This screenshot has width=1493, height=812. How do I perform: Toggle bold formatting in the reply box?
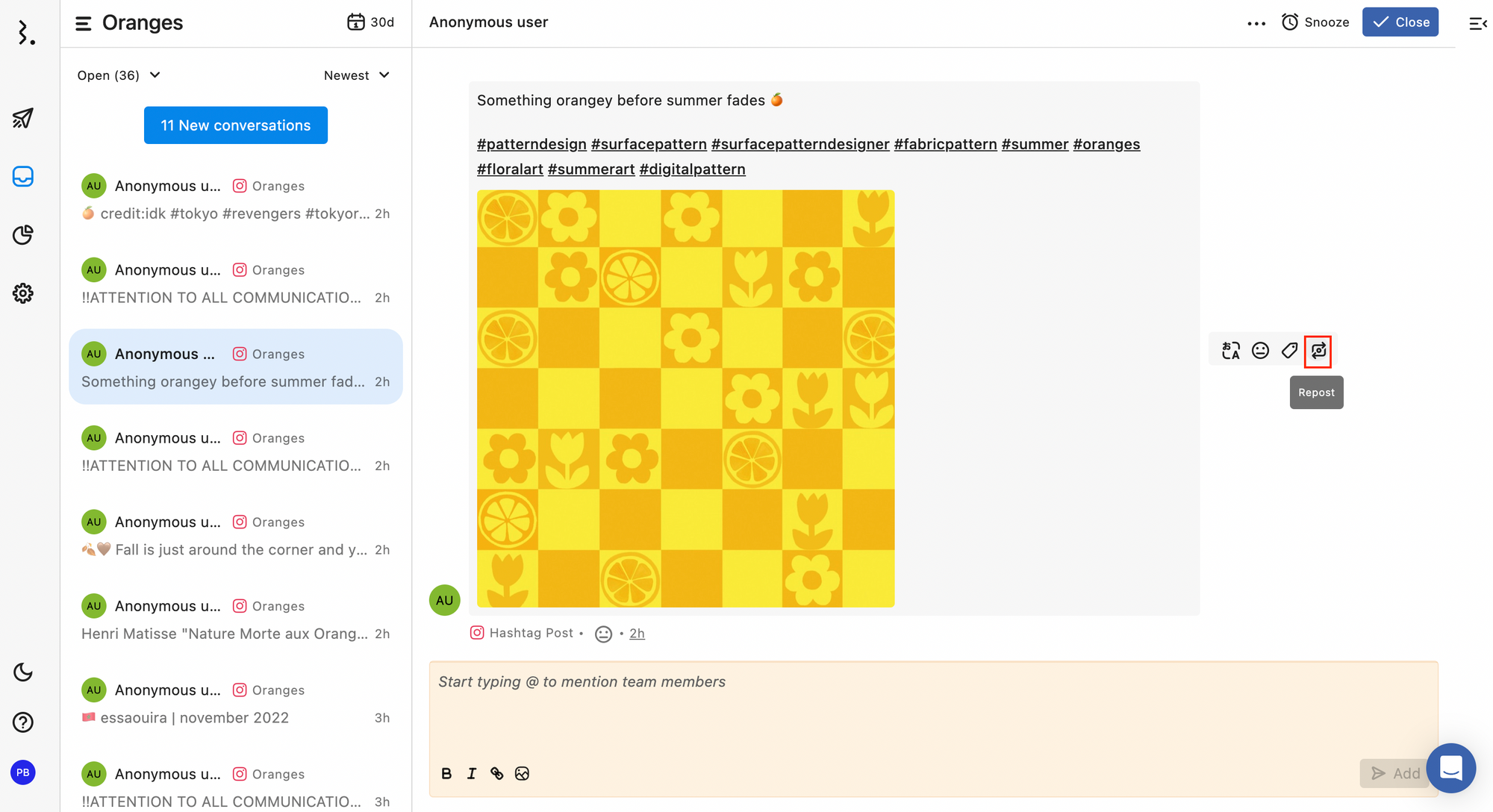coord(446,774)
